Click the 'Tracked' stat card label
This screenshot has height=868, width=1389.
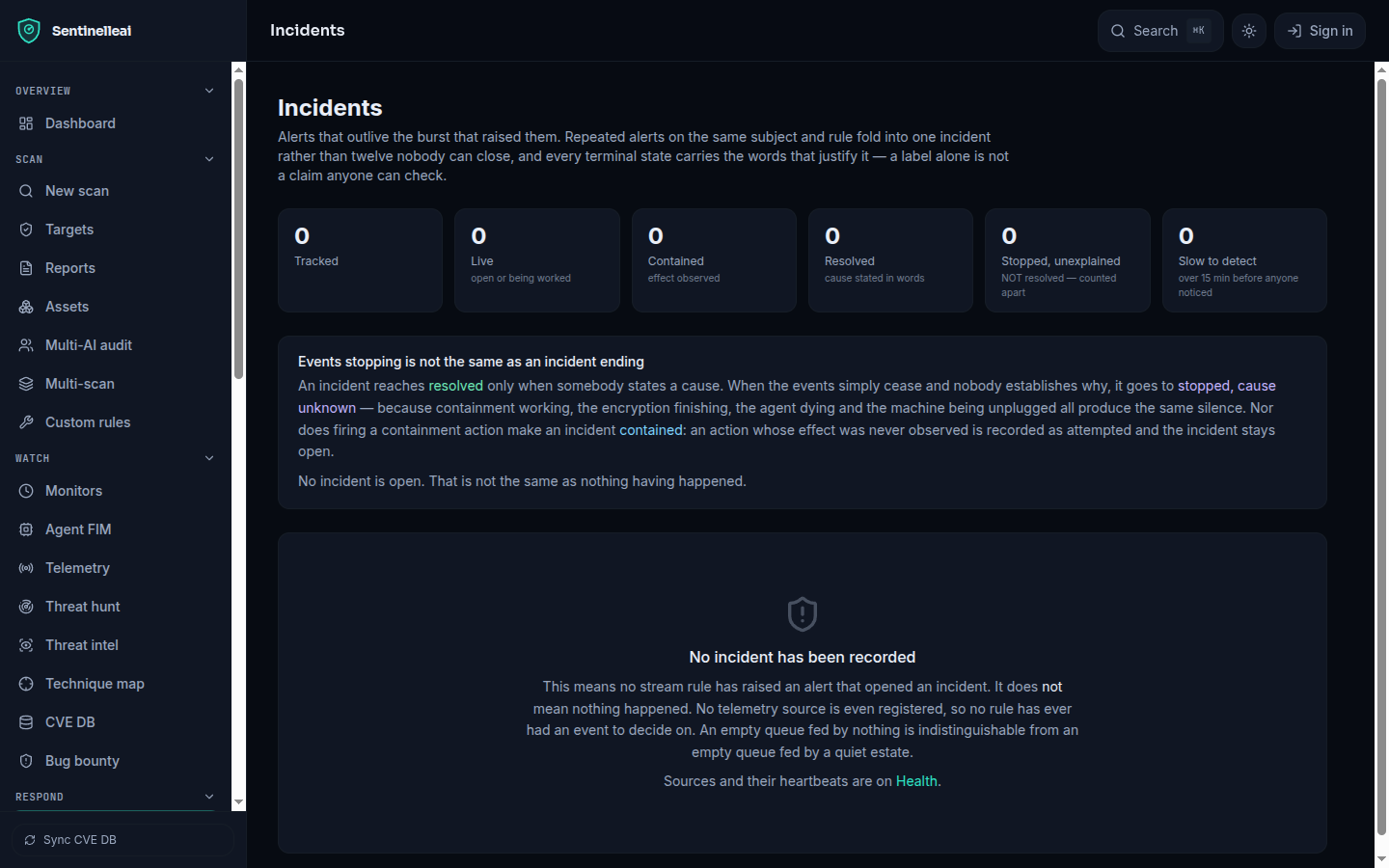tap(316, 261)
